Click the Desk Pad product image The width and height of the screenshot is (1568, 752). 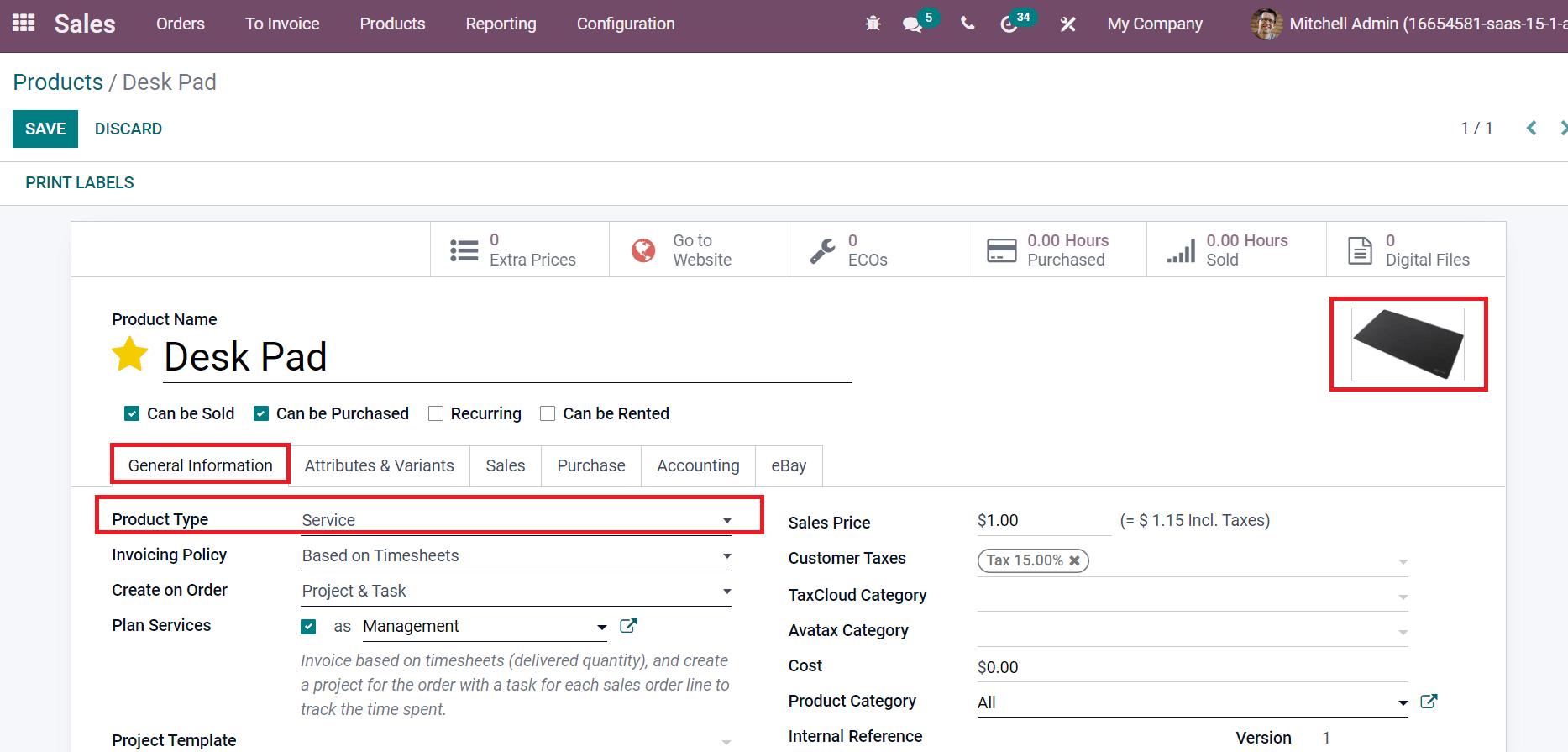tap(1408, 344)
